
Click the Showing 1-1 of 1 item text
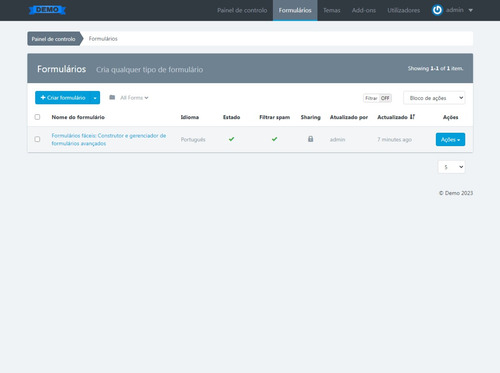tap(435, 68)
